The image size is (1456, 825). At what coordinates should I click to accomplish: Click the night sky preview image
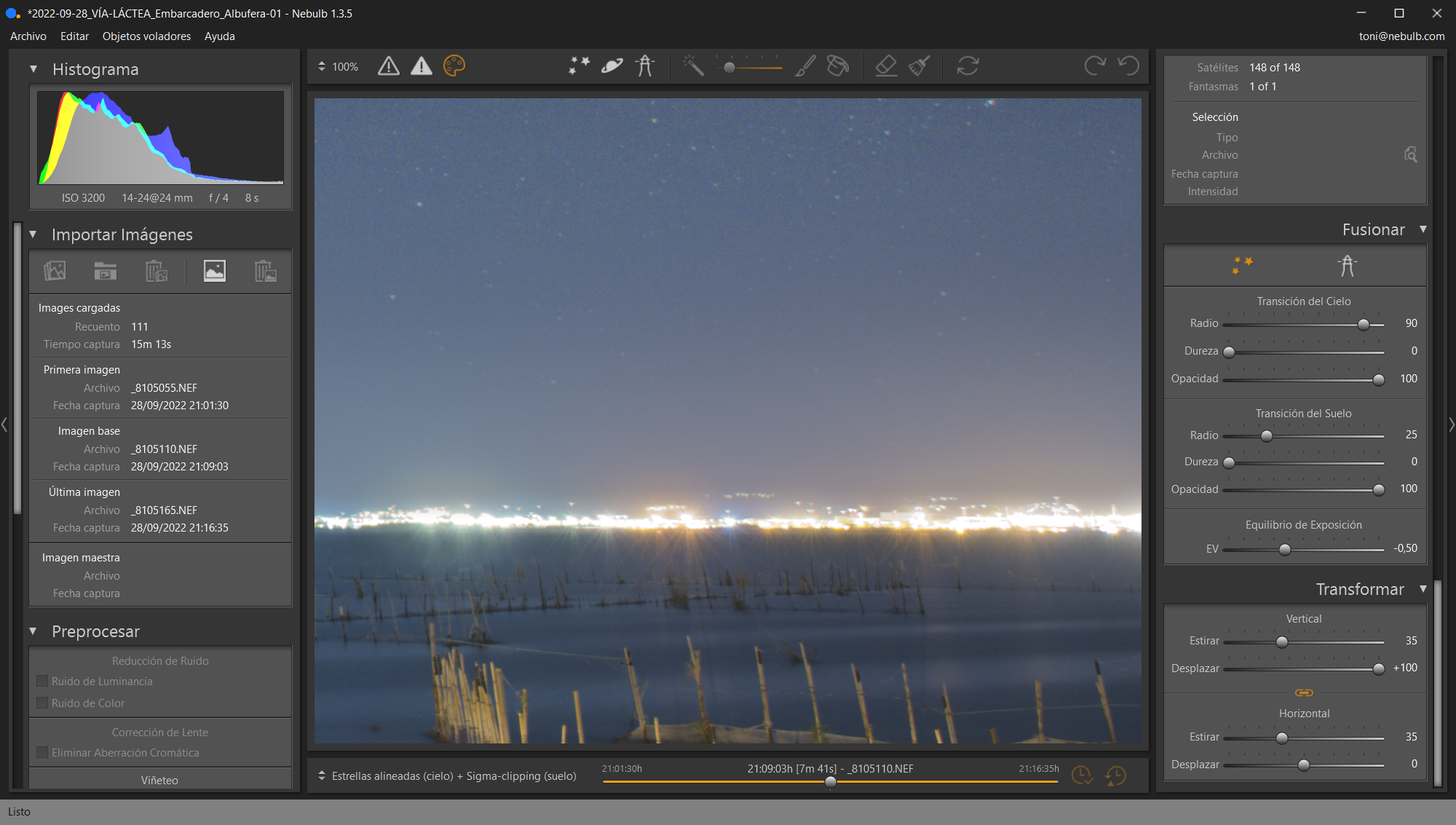pyautogui.click(x=727, y=421)
